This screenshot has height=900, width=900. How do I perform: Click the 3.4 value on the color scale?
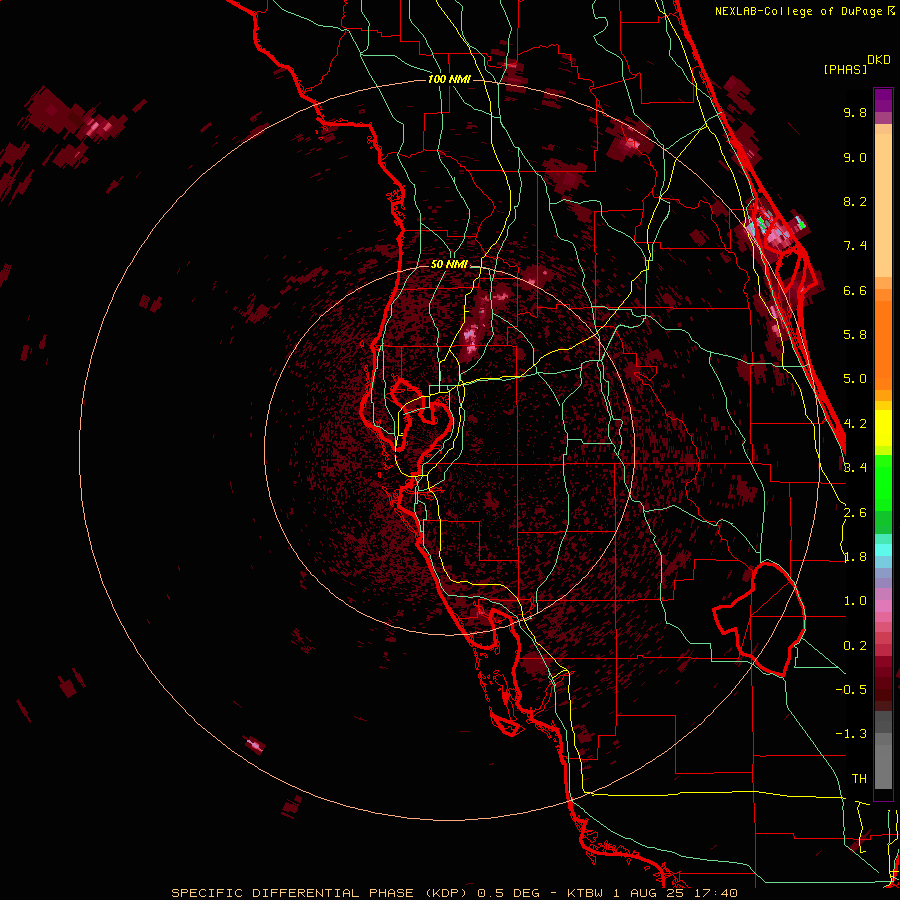point(855,468)
